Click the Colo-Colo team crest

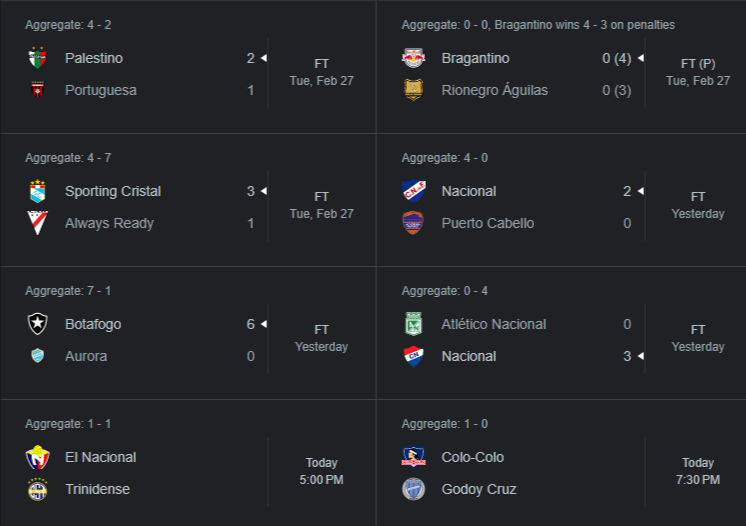click(x=413, y=457)
